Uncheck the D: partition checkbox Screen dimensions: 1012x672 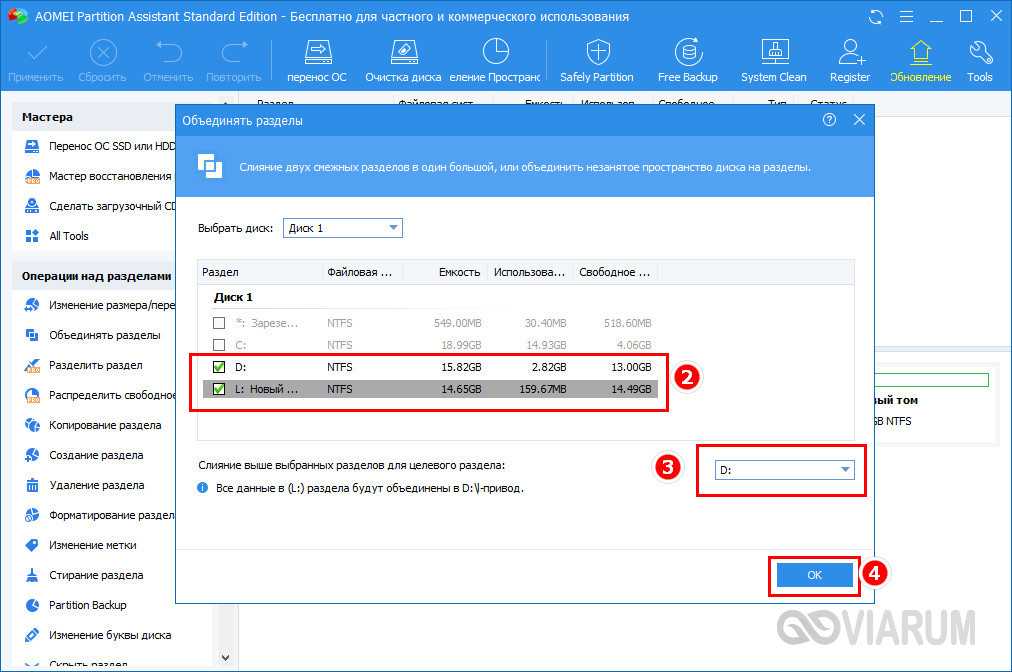pyautogui.click(x=219, y=367)
